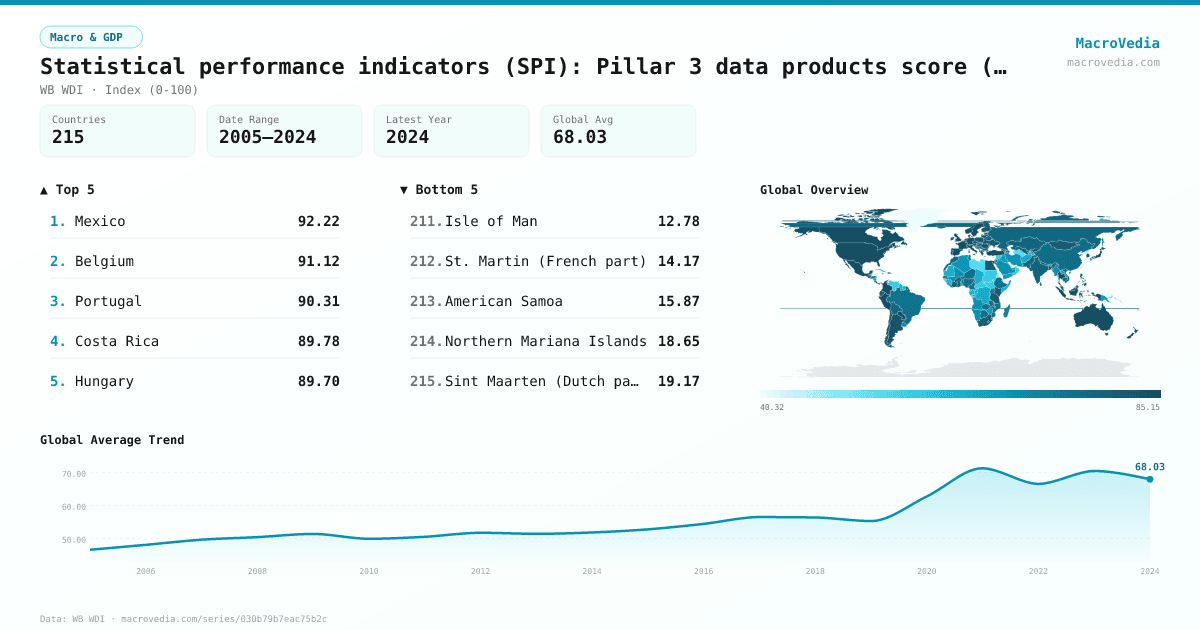Expand Sint Maarten's truncated name
Image resolution: width=1200 pixels, height=630 pixels.
point(545,381)
